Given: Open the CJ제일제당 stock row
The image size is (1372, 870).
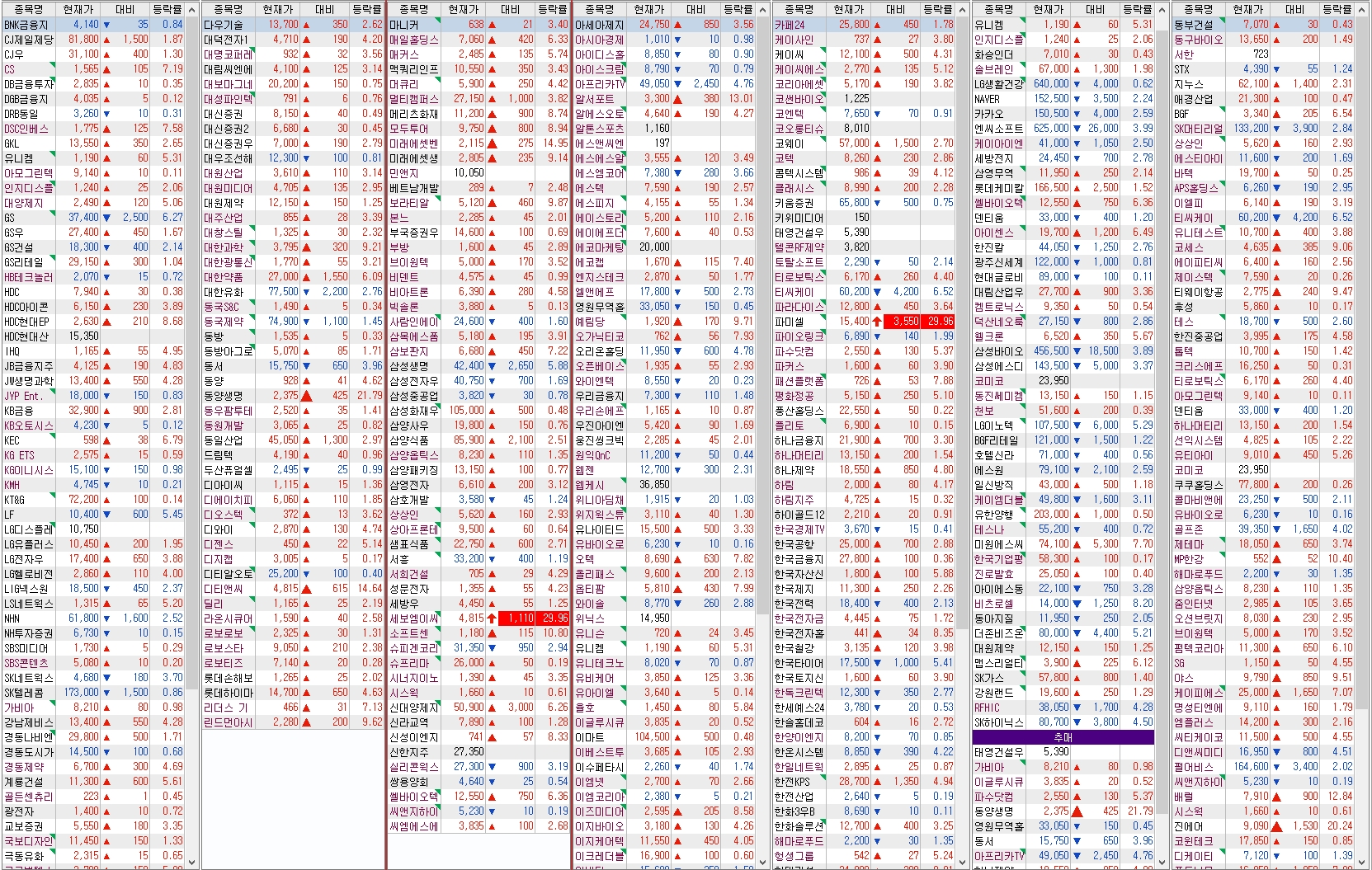Looking at the screenshot, I should [x=29, y=40].
